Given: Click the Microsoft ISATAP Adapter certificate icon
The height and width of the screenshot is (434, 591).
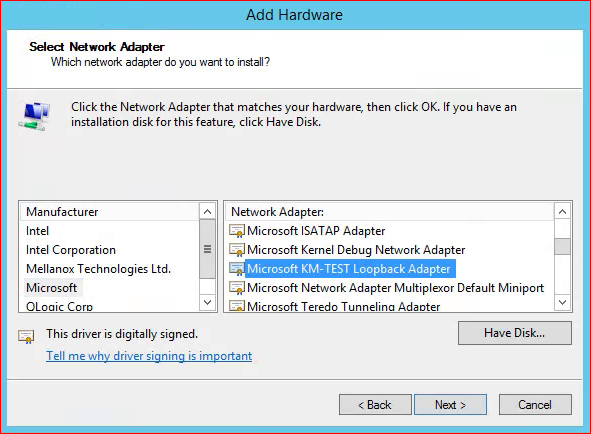Looking at the screenshot, I should pos(237,231).
